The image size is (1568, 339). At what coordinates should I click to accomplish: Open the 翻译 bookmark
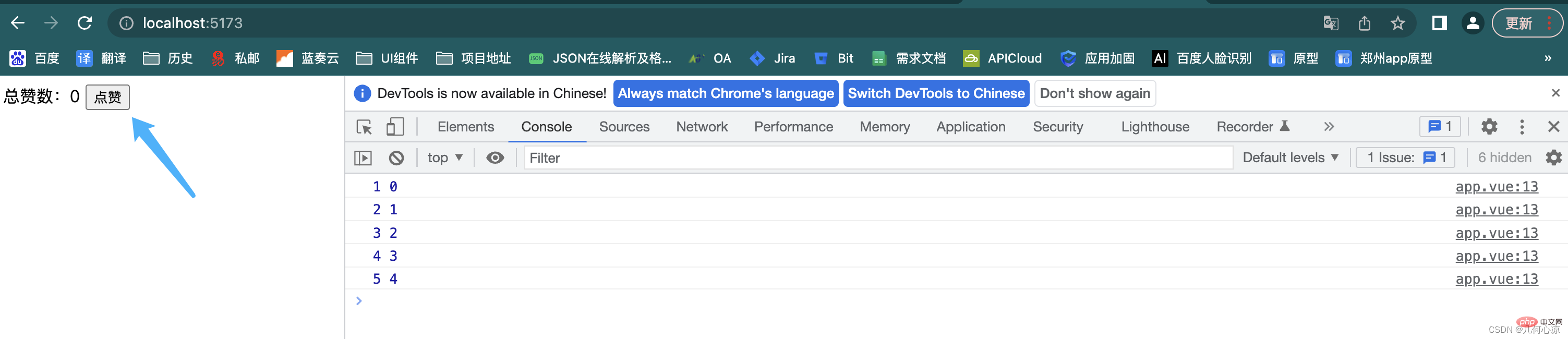click(101, 58)
